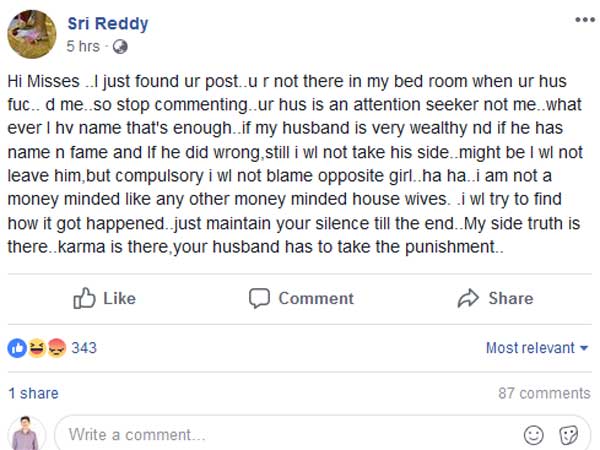The width and height of the screenshot is (600, 450).
Task: Click the blue Like reaction icon
Action: [17, 348]
